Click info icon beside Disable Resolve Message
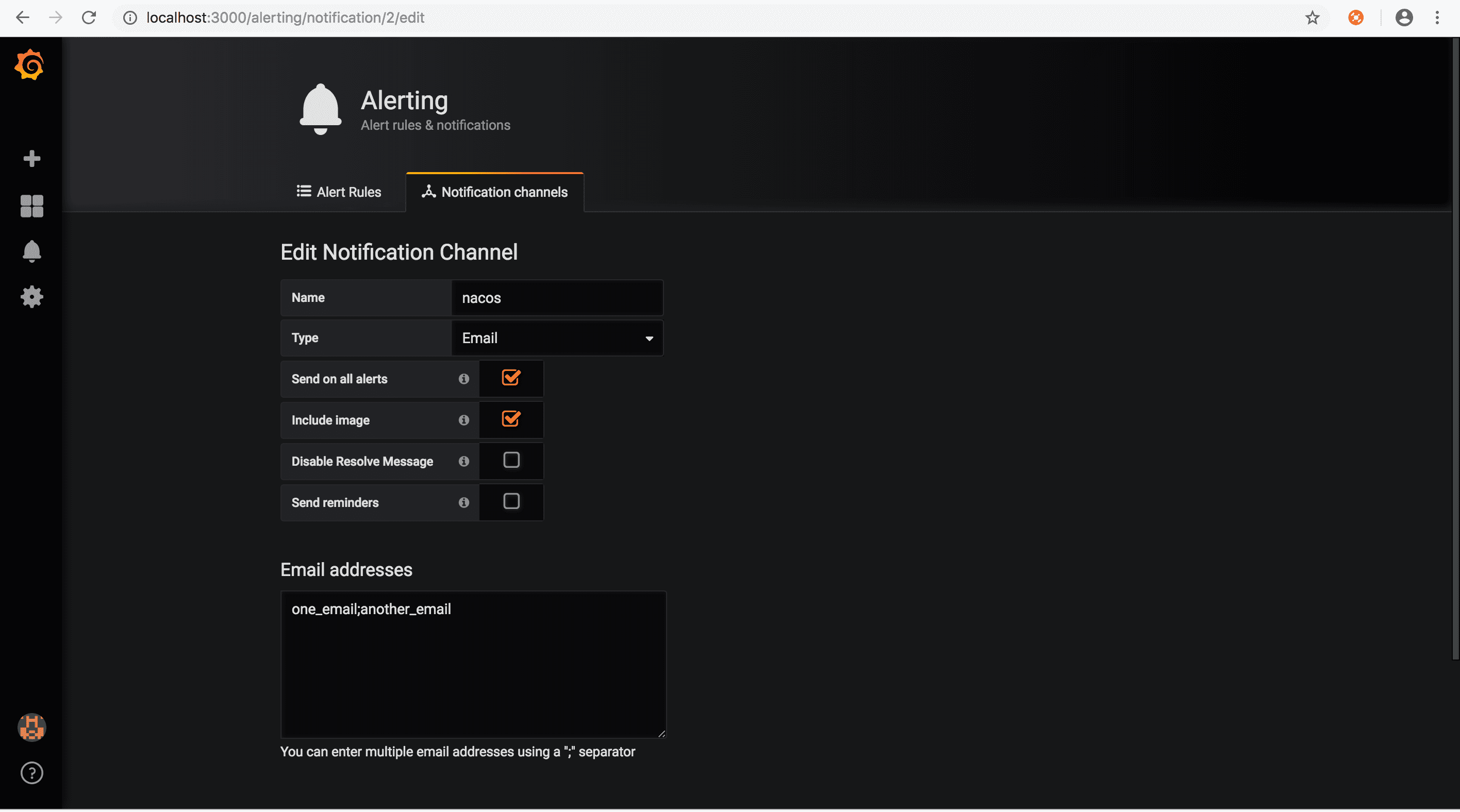The width and height of the screenshot is (1460, 812). (x=463, y=462)
